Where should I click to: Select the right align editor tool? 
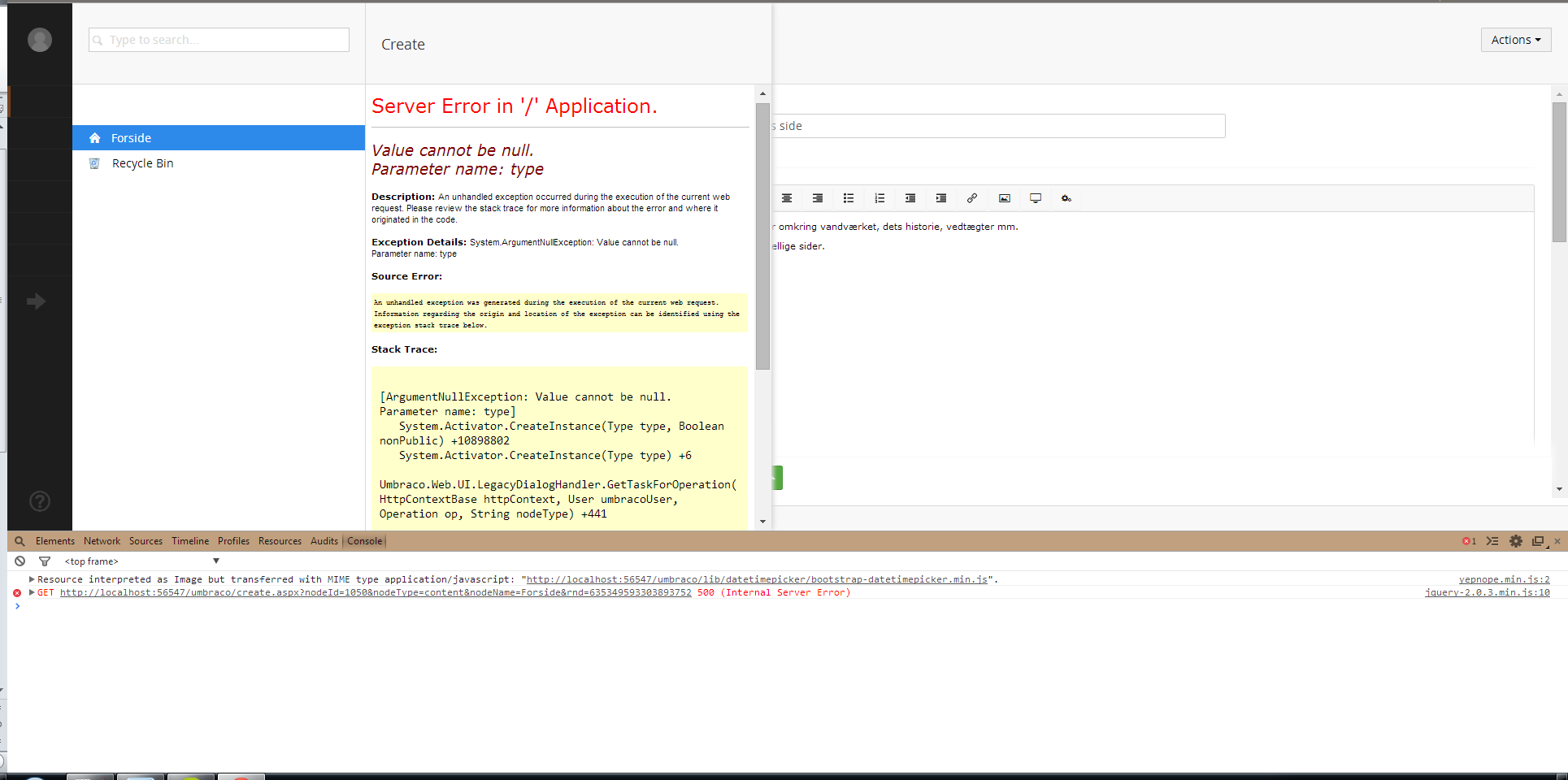click(818, 198)
